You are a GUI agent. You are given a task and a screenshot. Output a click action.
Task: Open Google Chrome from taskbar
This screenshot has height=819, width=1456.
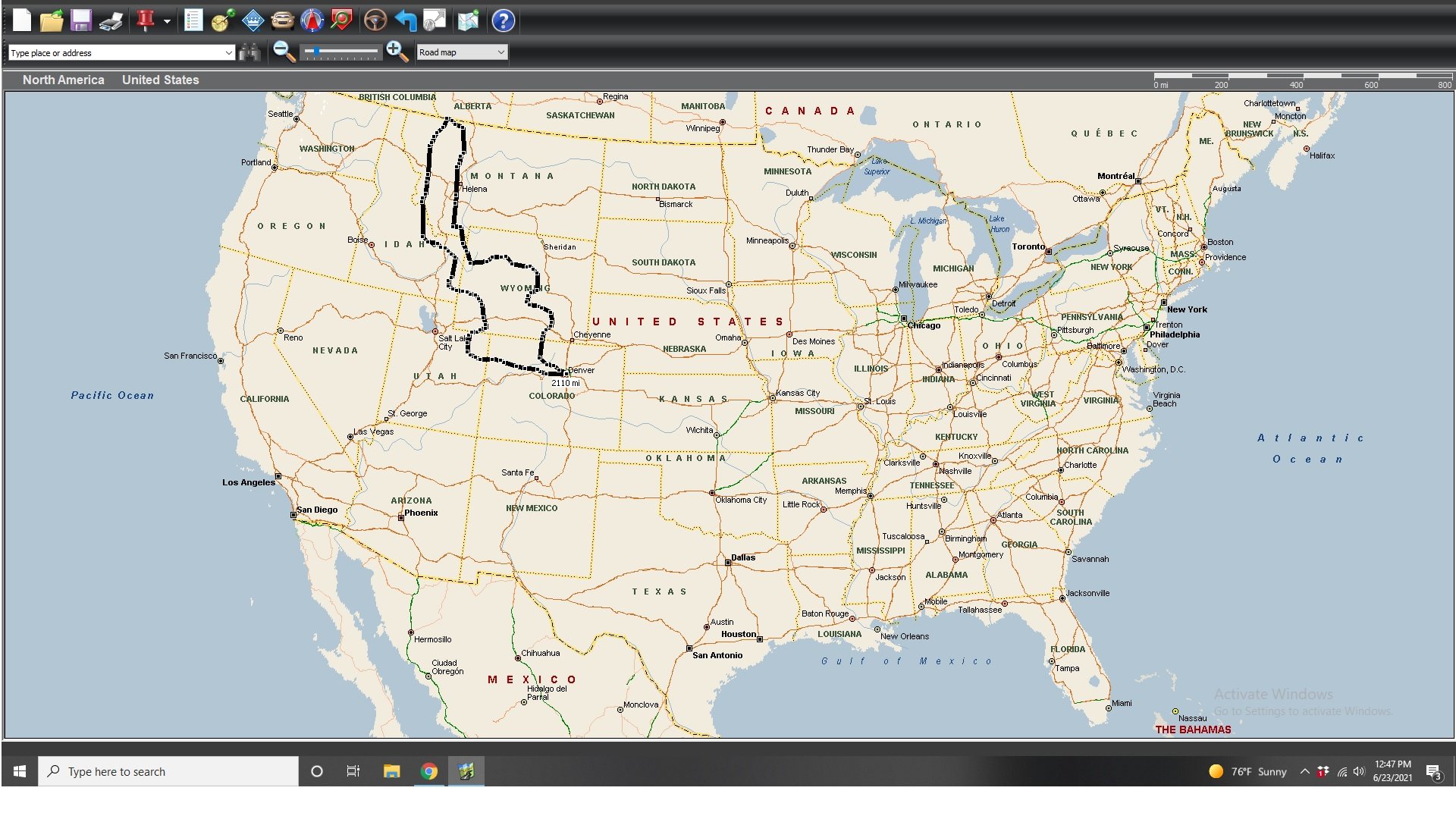click(429, 771)
